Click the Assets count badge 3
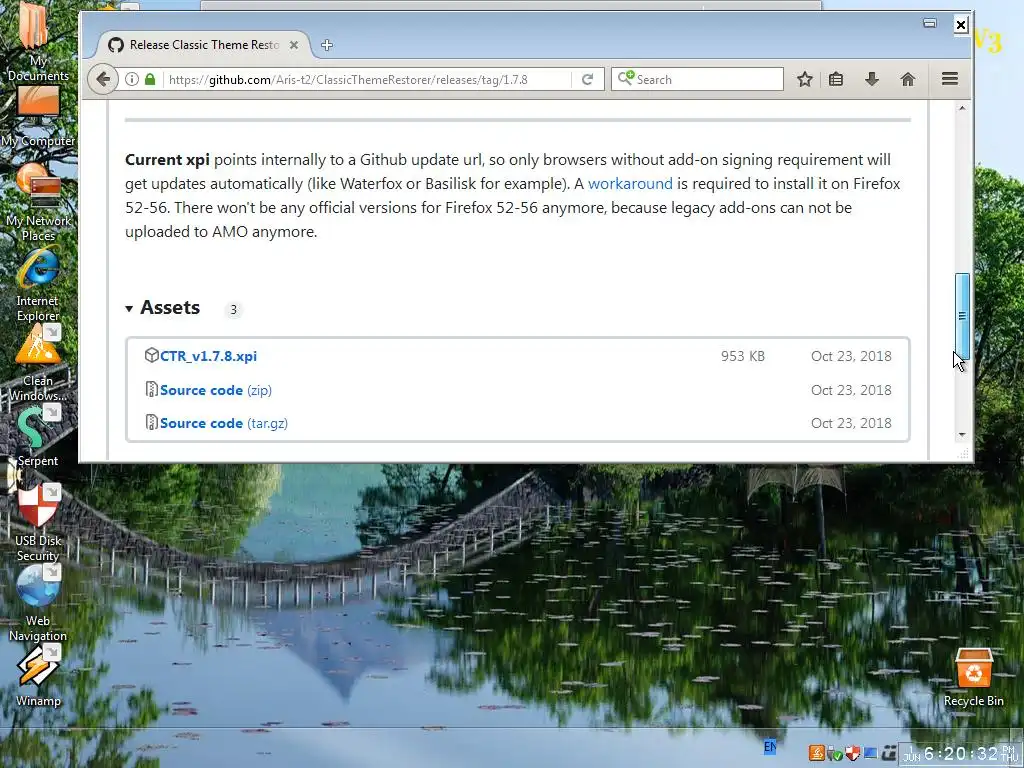The height and width of the screenshot is (768, 1024). click(x=233, y=310)
